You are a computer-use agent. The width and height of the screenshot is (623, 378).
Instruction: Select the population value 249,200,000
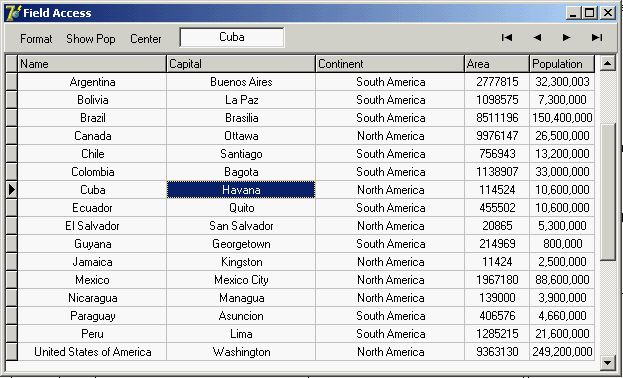click(x=562, y=352)
